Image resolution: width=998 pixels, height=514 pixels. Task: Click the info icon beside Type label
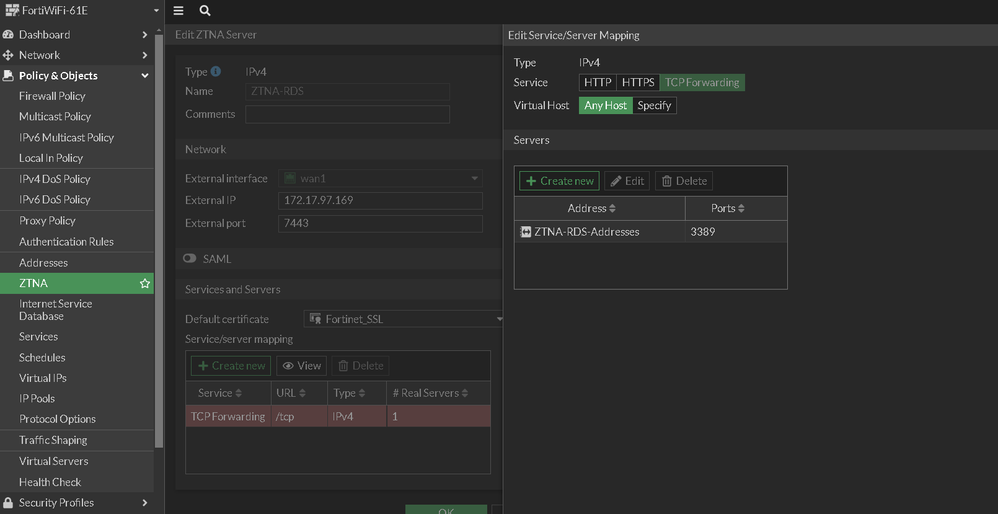(216, 72)
